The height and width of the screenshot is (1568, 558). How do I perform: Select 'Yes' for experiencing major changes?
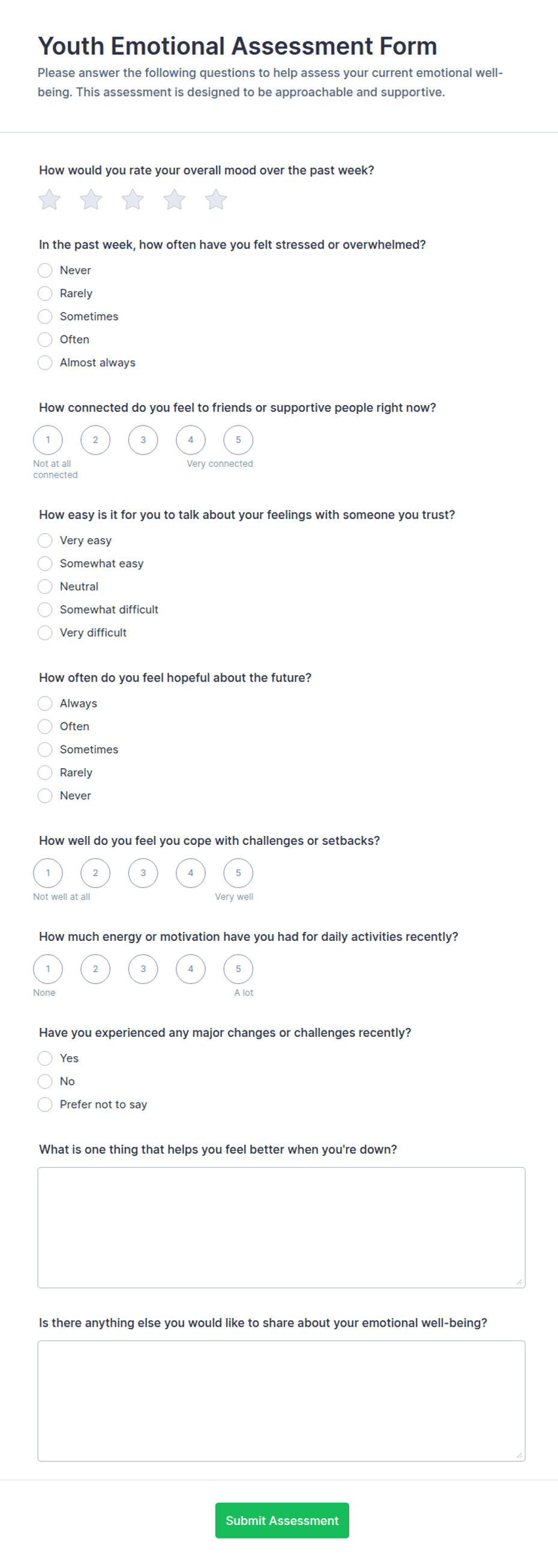click(45, 1059)
